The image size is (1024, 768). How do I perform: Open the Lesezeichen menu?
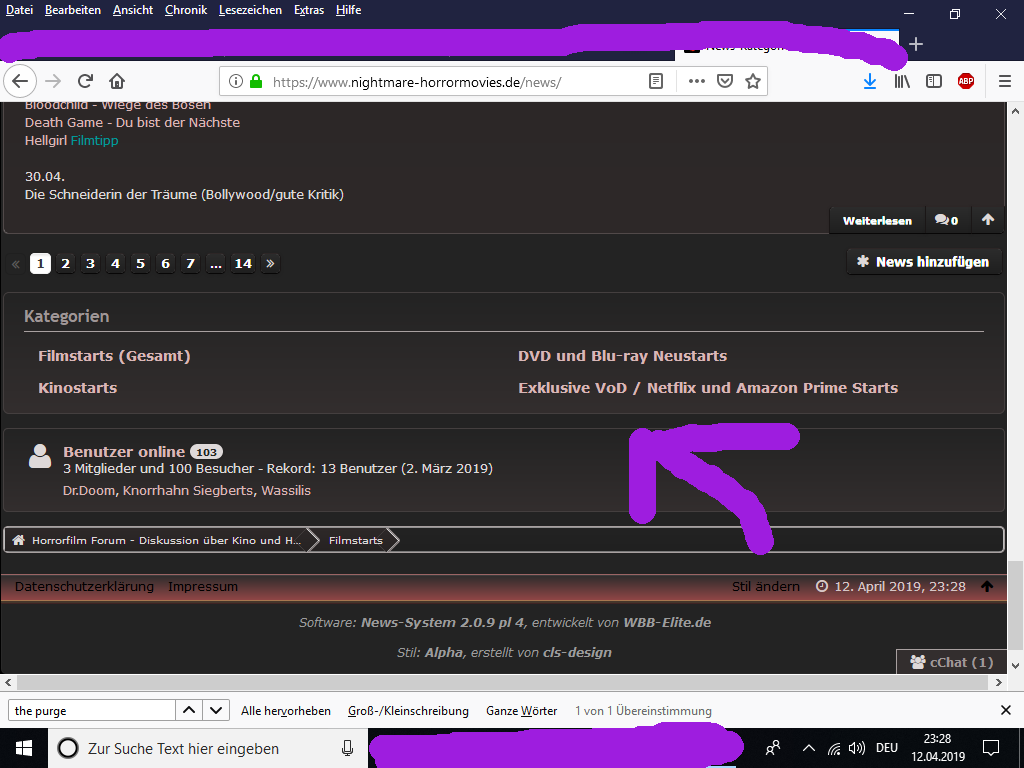pyautogui.click(x=250, y=10)
